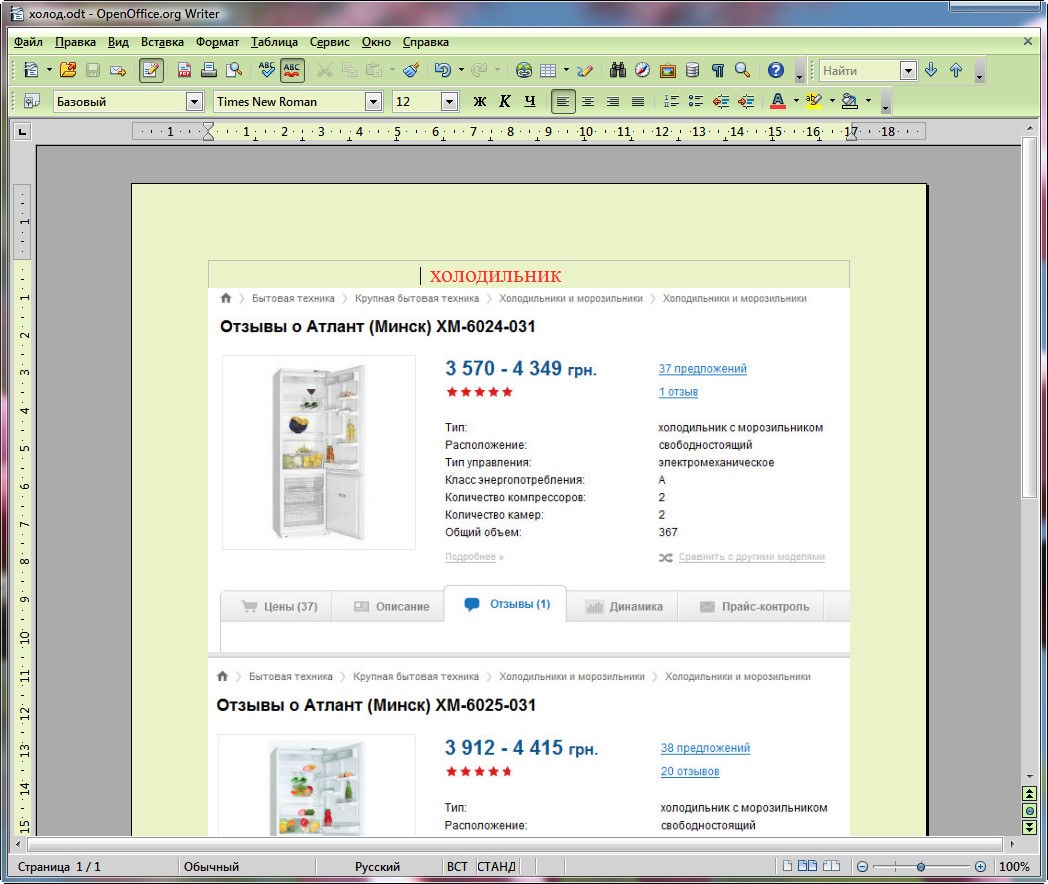
Task: Click the "37 предложений" link
Action: pos(702,369)
